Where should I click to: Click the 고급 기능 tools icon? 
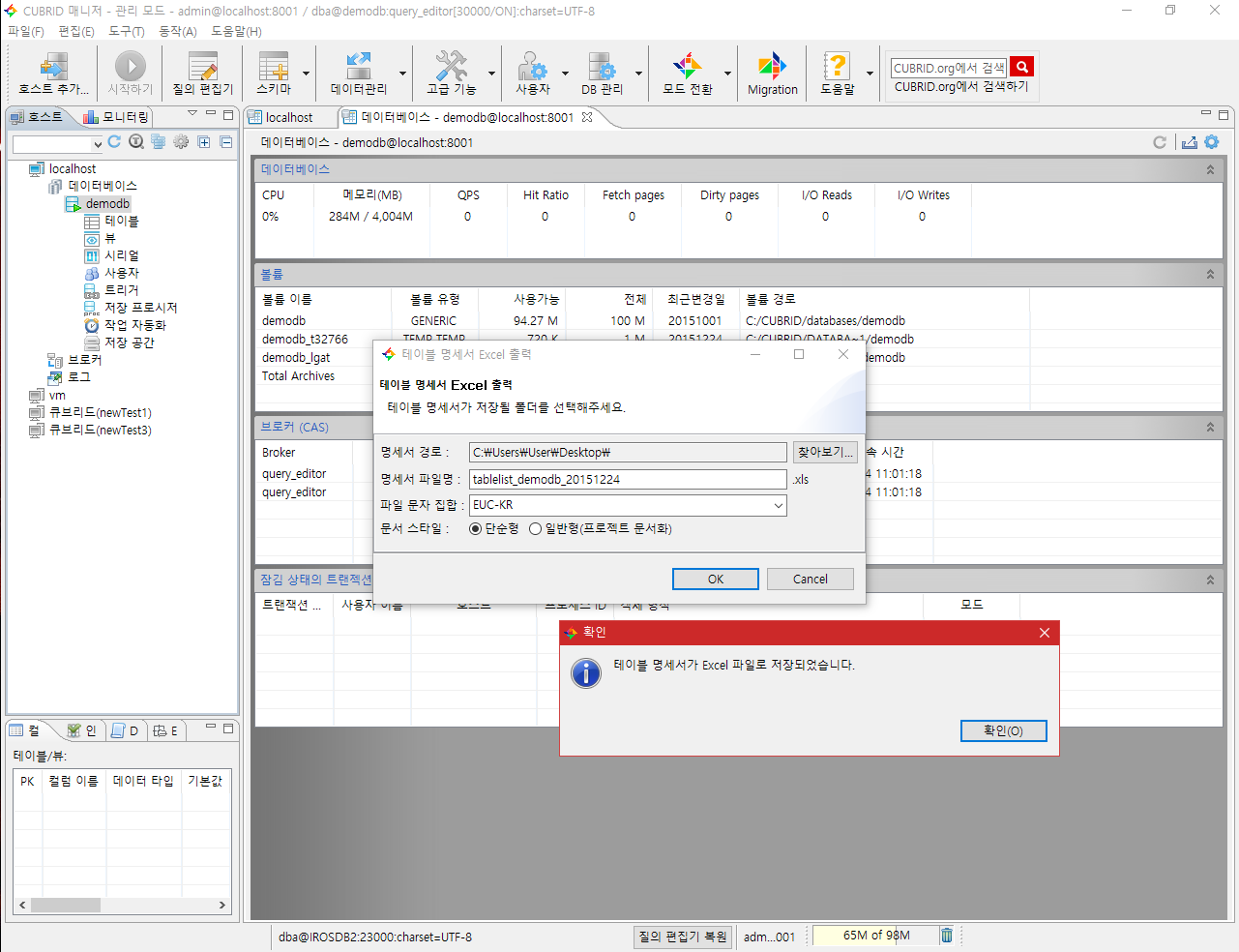[x=452, y=74]
